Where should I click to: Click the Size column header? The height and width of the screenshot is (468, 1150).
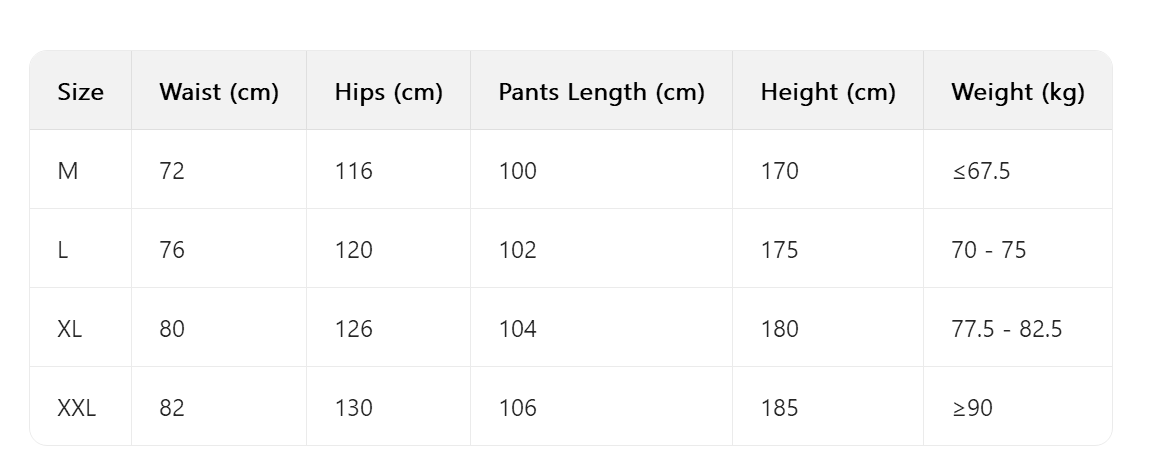(x=81, y=92)
